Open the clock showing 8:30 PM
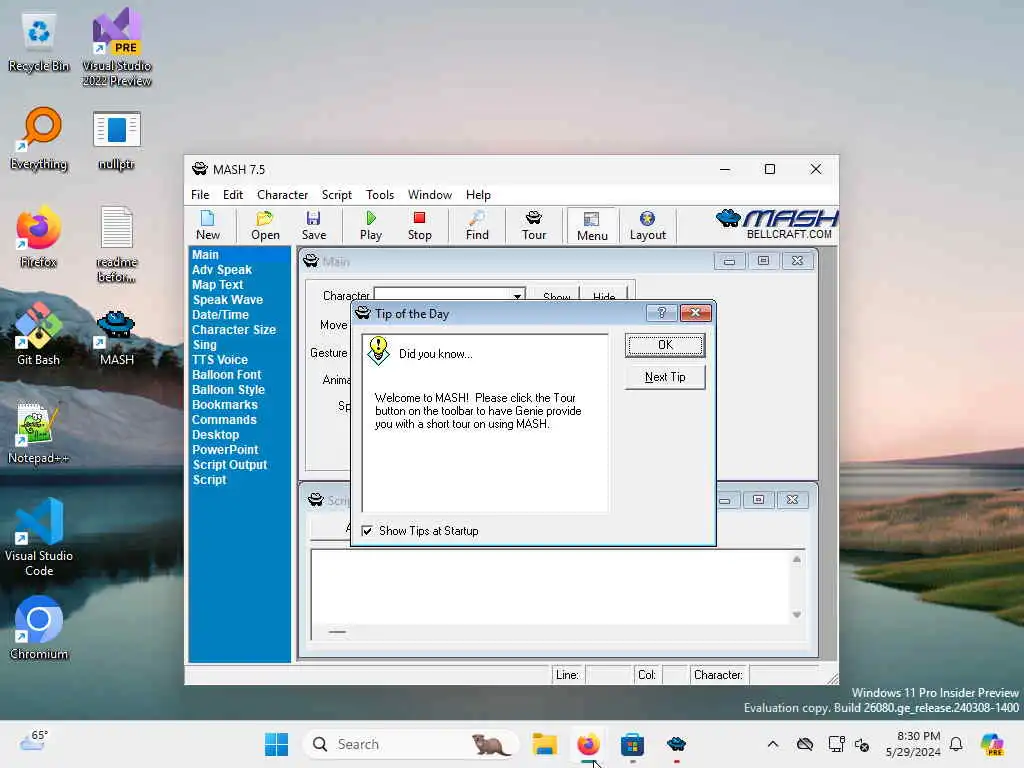 pos(914,744)
